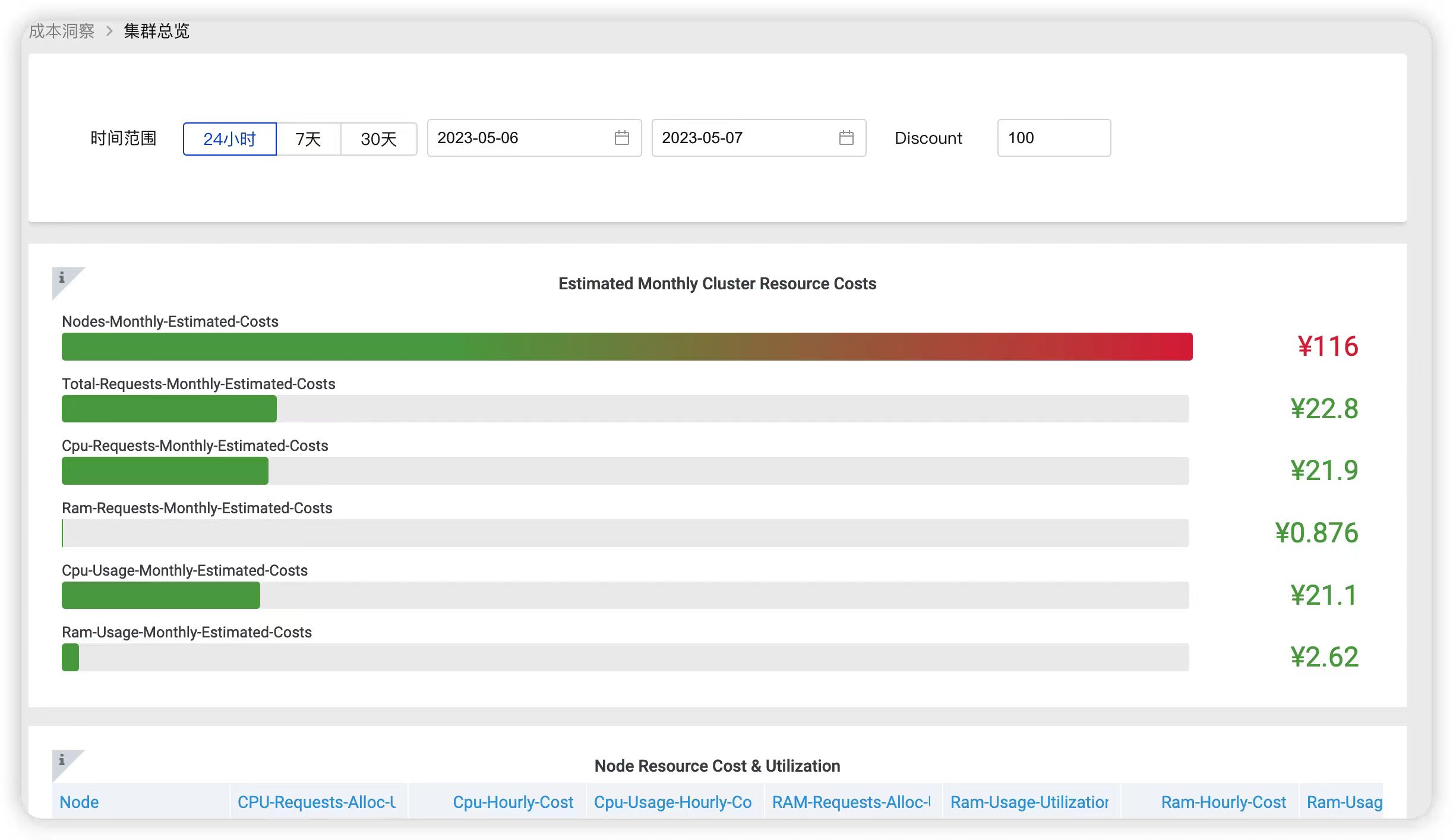Click the ¥21.1 CPU usage value
Screen dimensions: 1453x840
(x=1324, y=595)
